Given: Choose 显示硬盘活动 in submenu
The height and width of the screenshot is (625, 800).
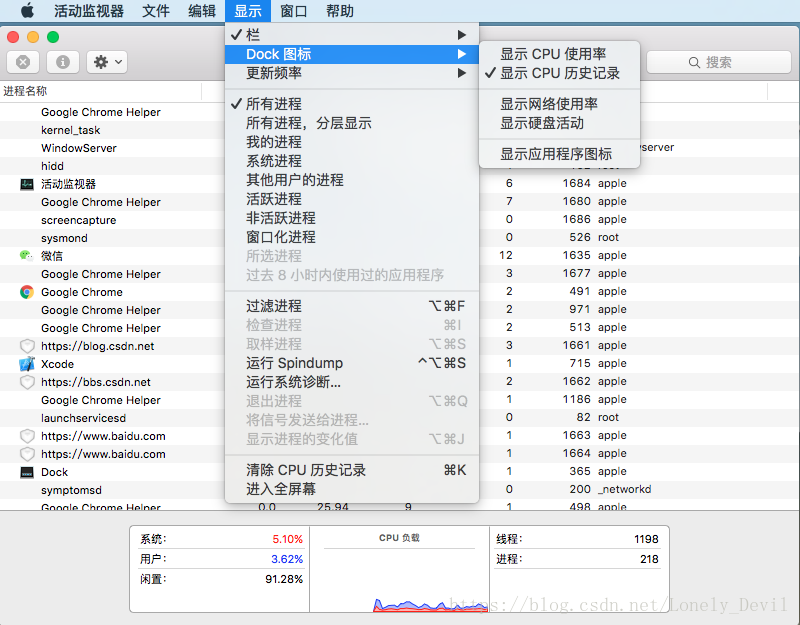Looking at the screenshot, I should 559,123.
